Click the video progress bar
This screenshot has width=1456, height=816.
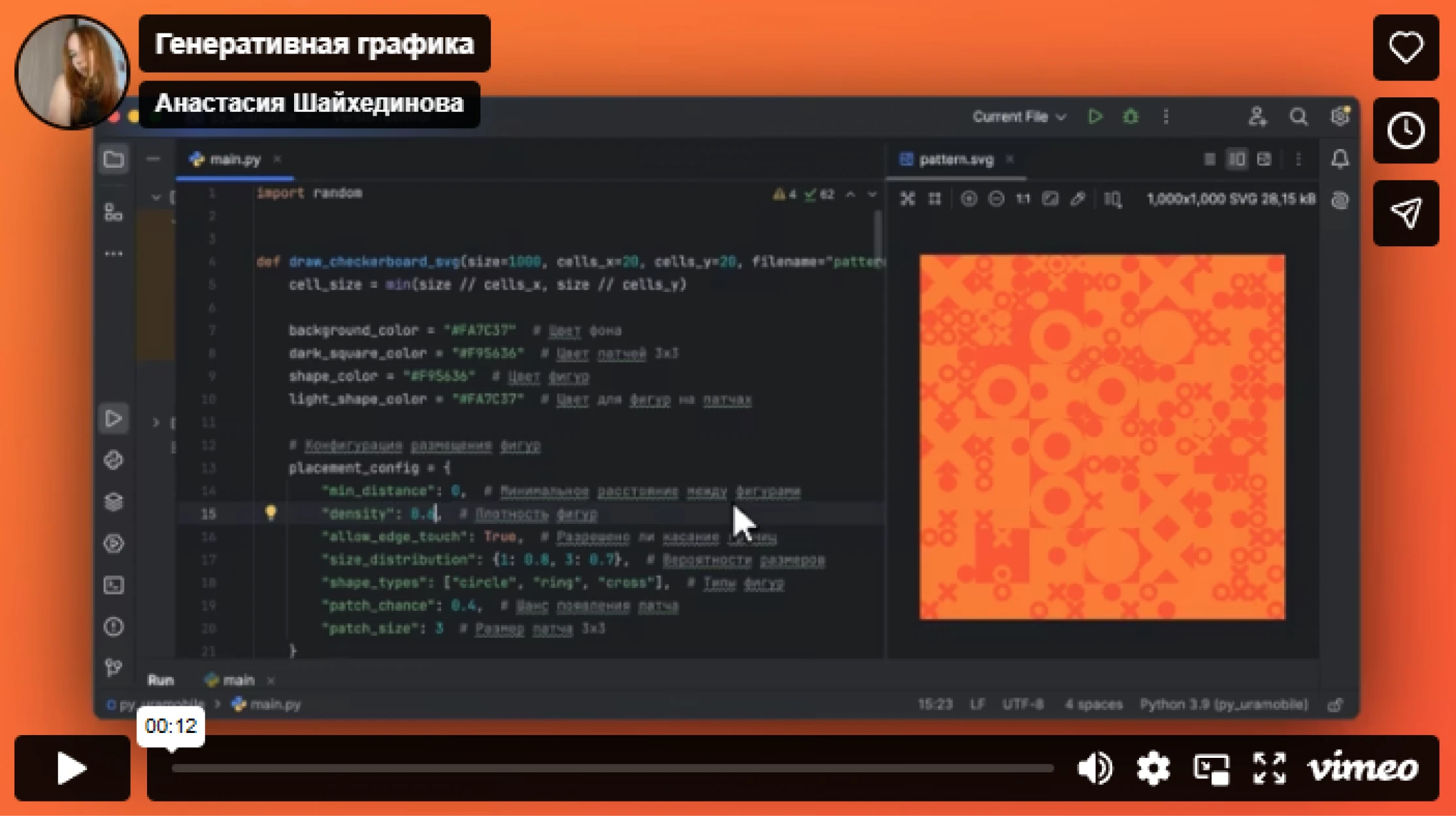(x=612, y=768)
